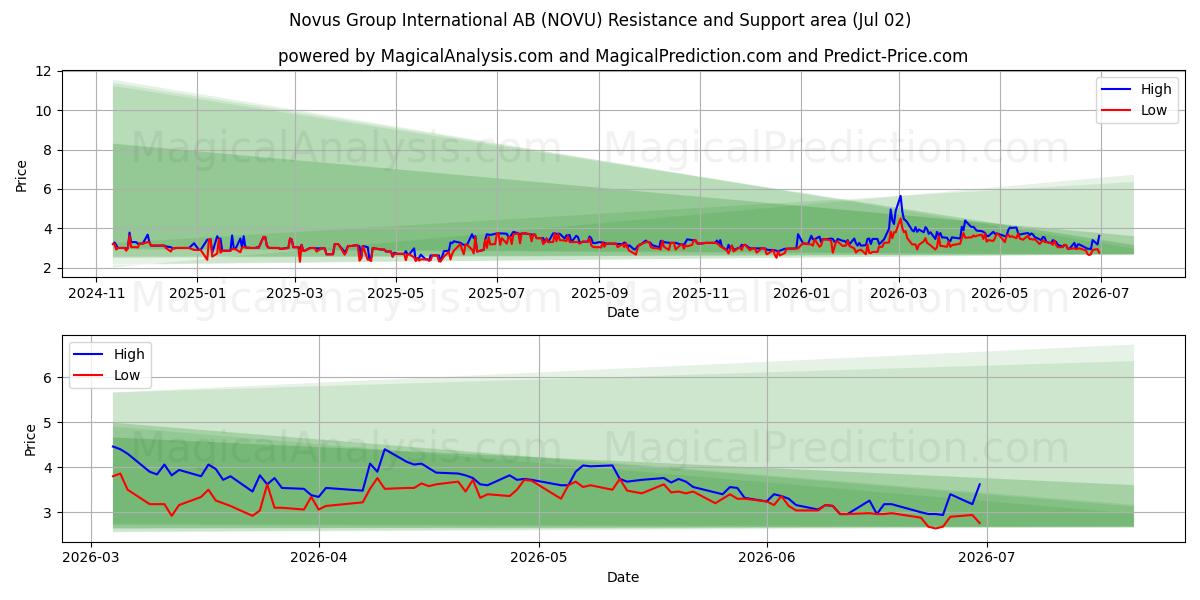Click the '2026-01' tick label on the top chart's x-axis
Screen dimensions: 1200x600
802,293
